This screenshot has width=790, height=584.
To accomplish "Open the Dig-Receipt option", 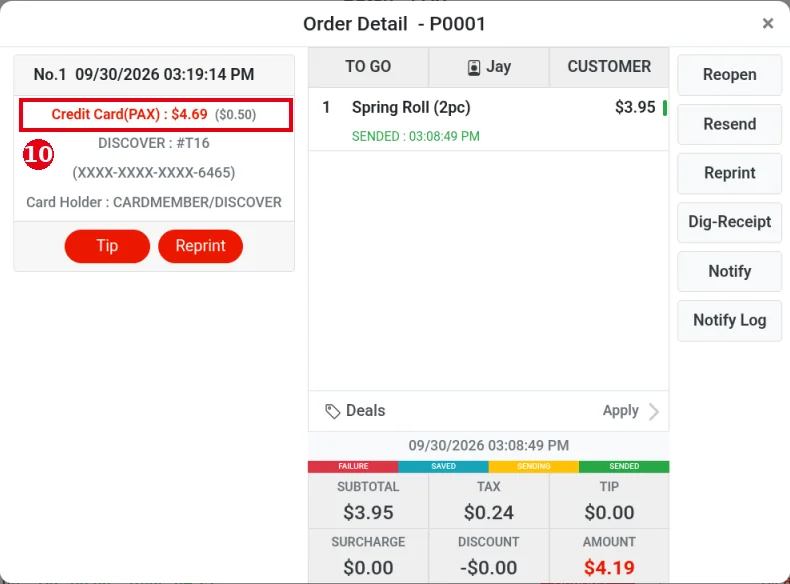I will pos(730,222).
